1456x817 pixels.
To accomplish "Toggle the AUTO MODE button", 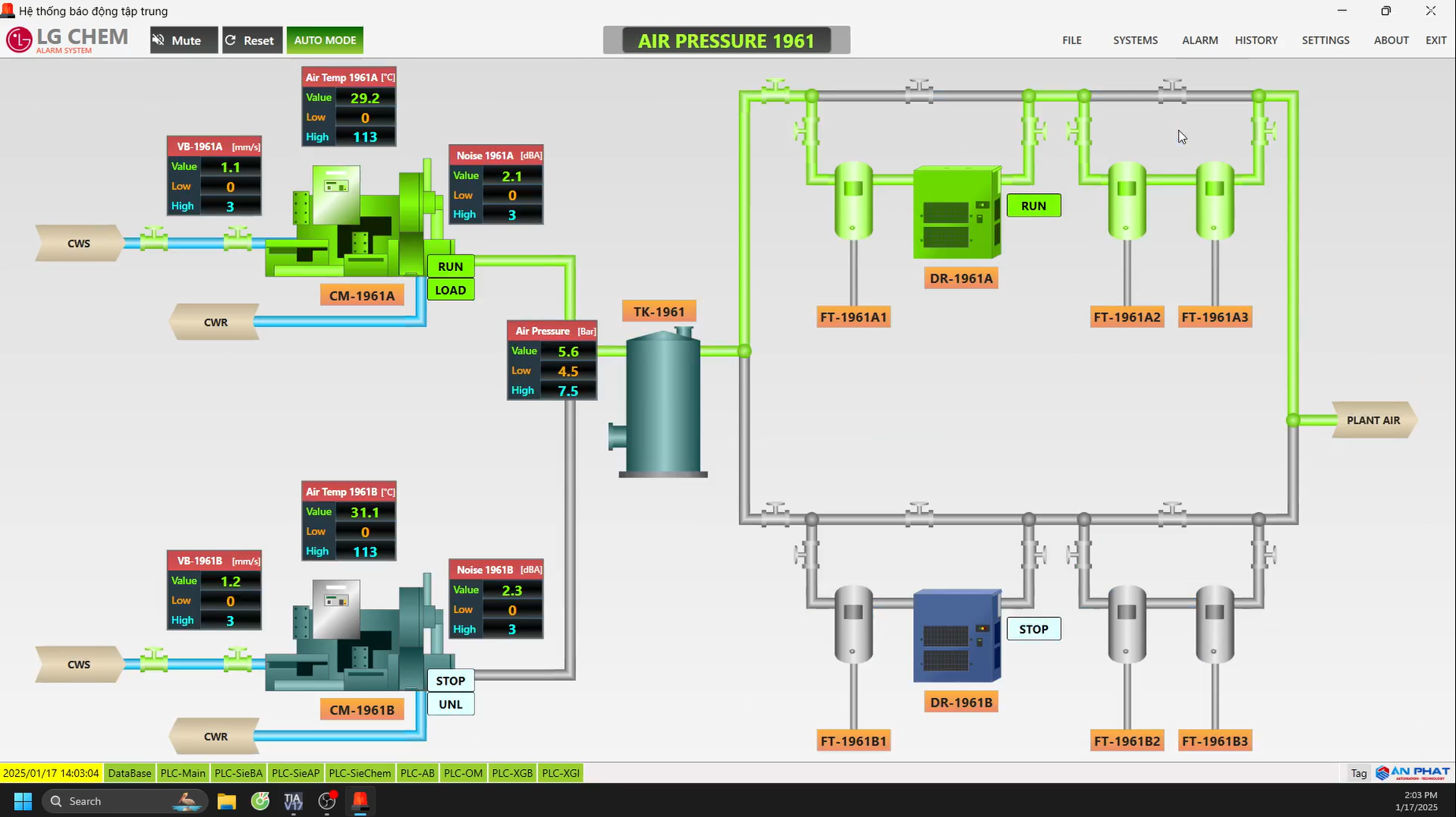I will pyautogui.click(x=325, y=40).
